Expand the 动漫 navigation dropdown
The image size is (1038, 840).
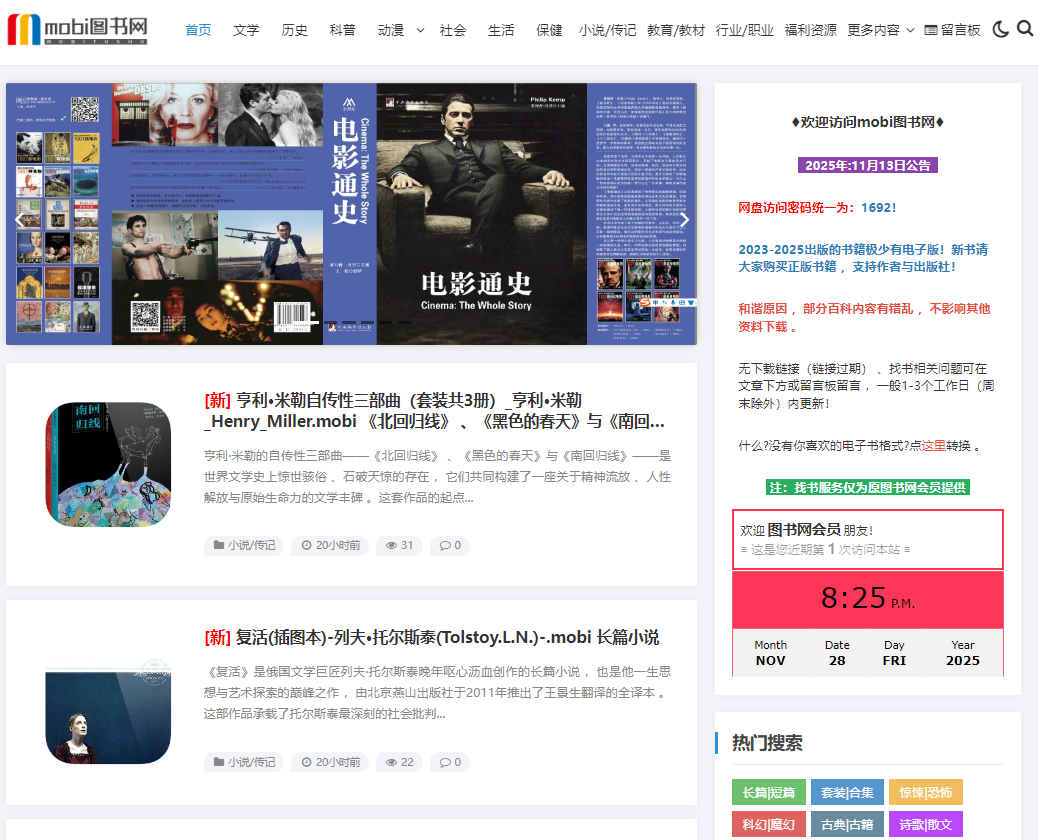click(397, 29)
